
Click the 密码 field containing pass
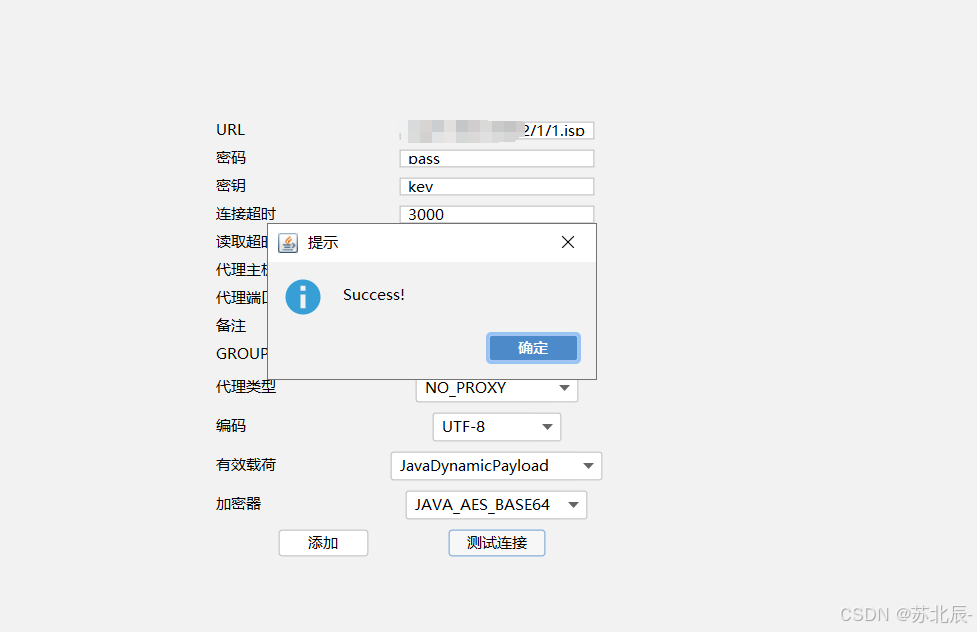(496, 159)
